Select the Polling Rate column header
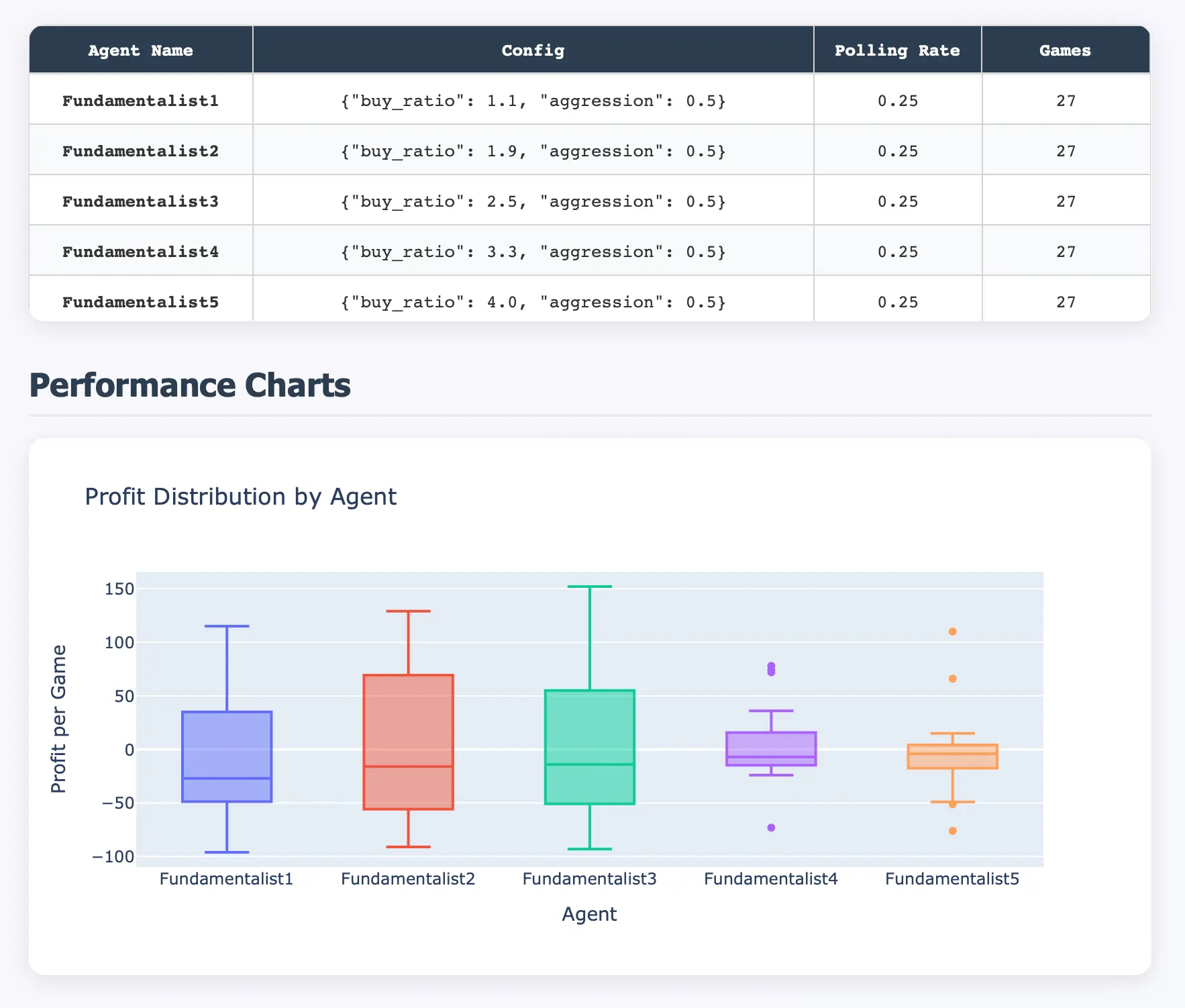 [897, 50]
